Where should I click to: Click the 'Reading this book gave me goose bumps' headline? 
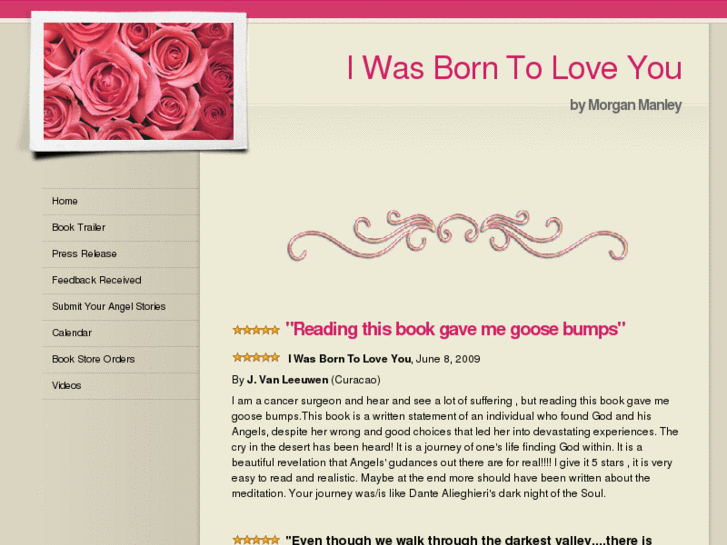coord(455,329)
